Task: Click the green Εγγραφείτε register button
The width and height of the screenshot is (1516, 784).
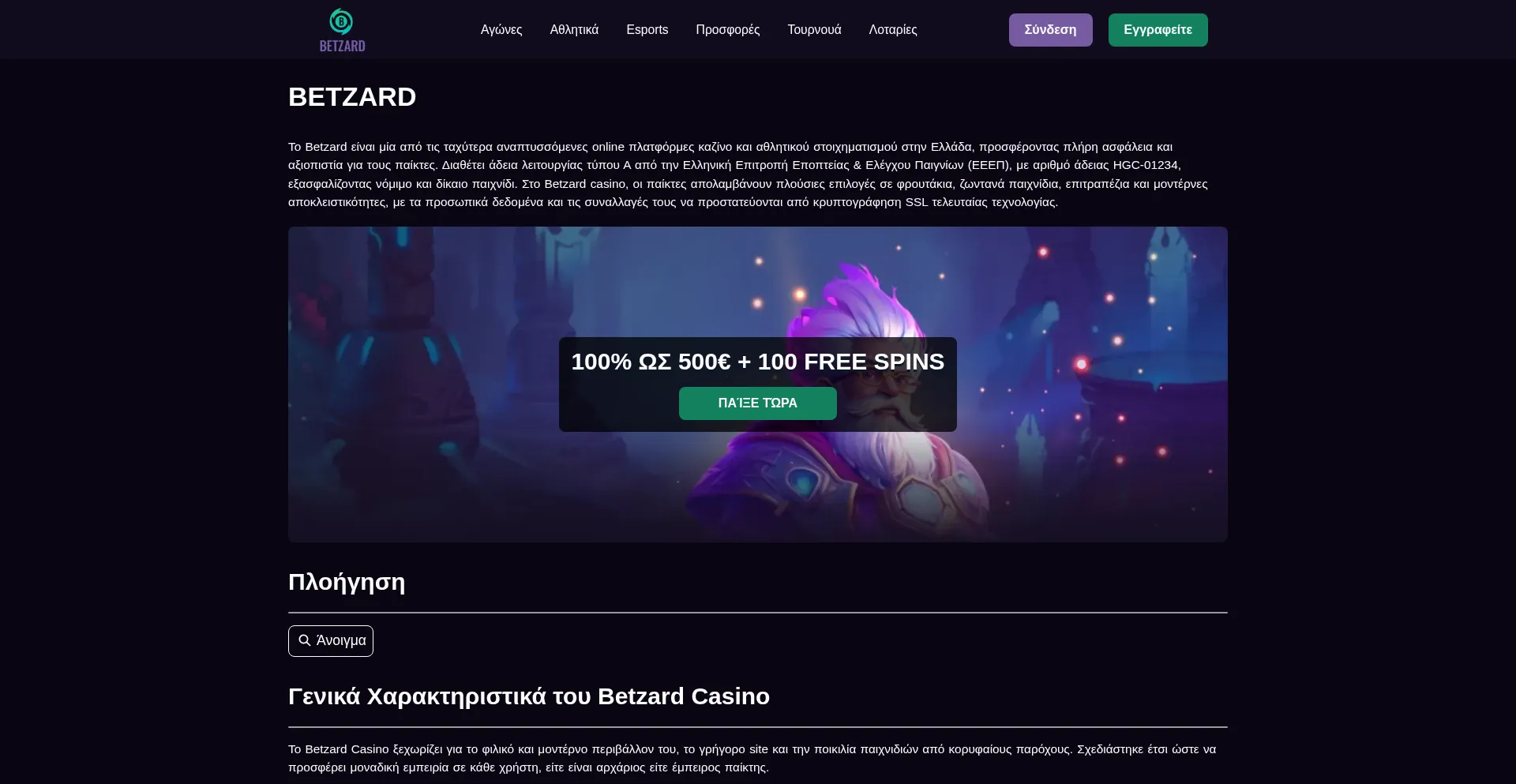Action: [x=1158, y=30]
